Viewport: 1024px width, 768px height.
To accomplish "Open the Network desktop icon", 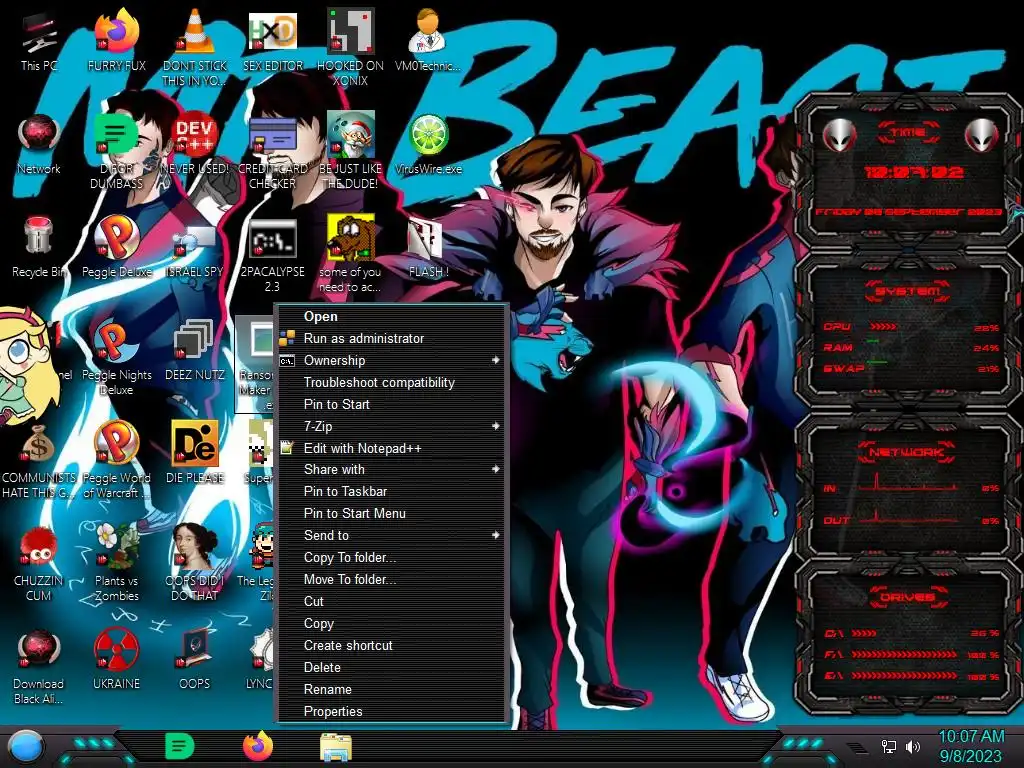I will tap(39, 145).
